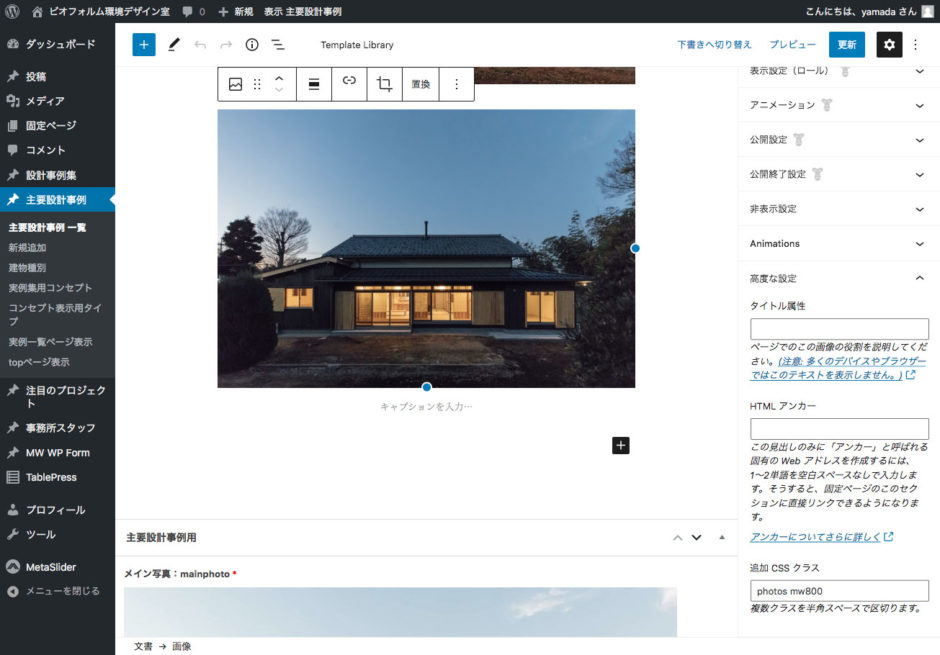The width and height of the screenshot is (940, 655).
Task: Select the 新規追加 submenu item
Action: click(x=28, y=248)
